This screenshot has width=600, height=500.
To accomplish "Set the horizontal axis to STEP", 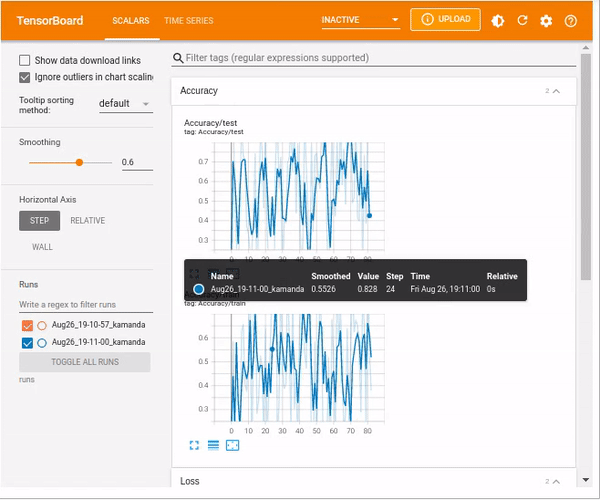I will click(x=39, y=221).
